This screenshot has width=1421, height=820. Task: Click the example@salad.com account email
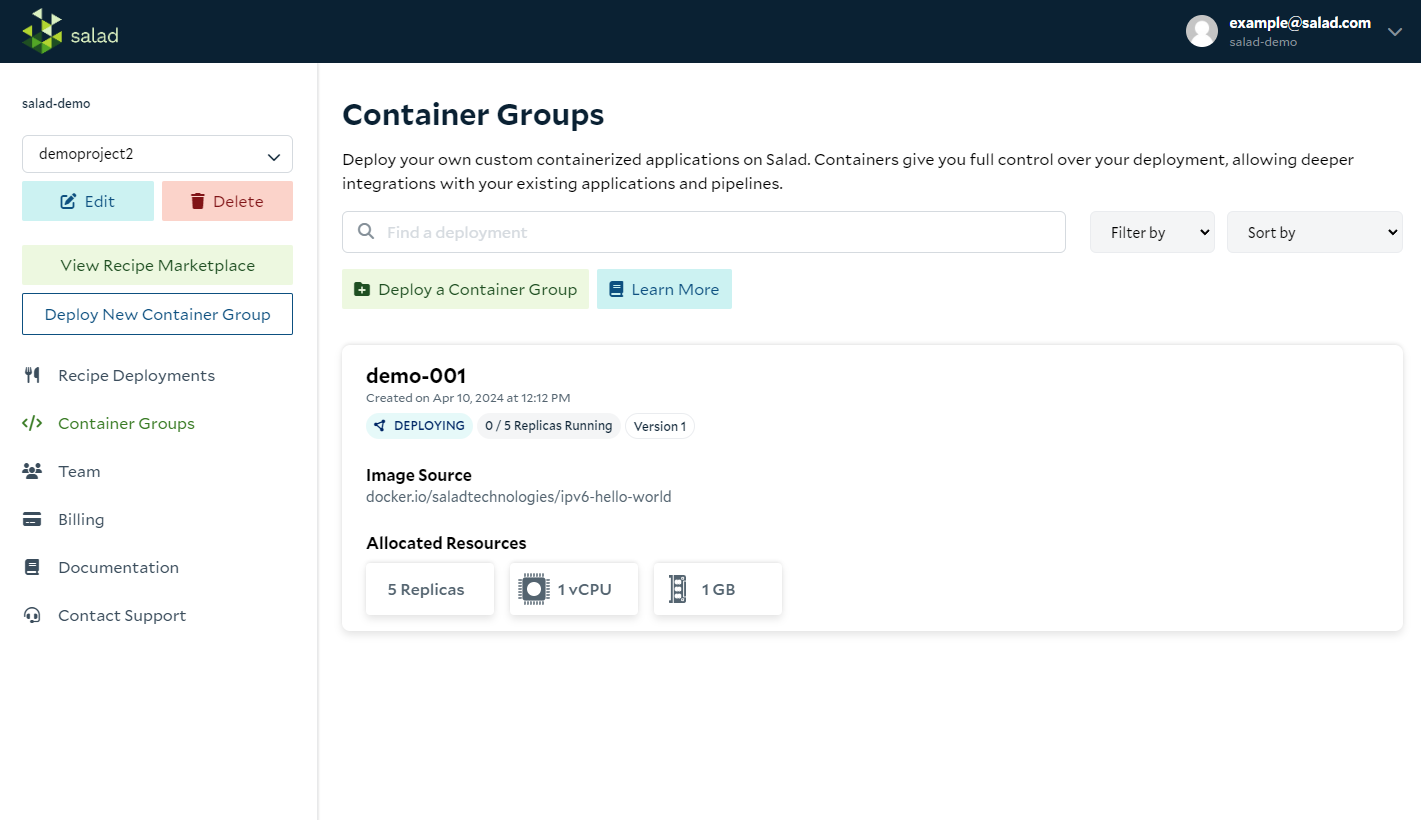(1299, 23)
